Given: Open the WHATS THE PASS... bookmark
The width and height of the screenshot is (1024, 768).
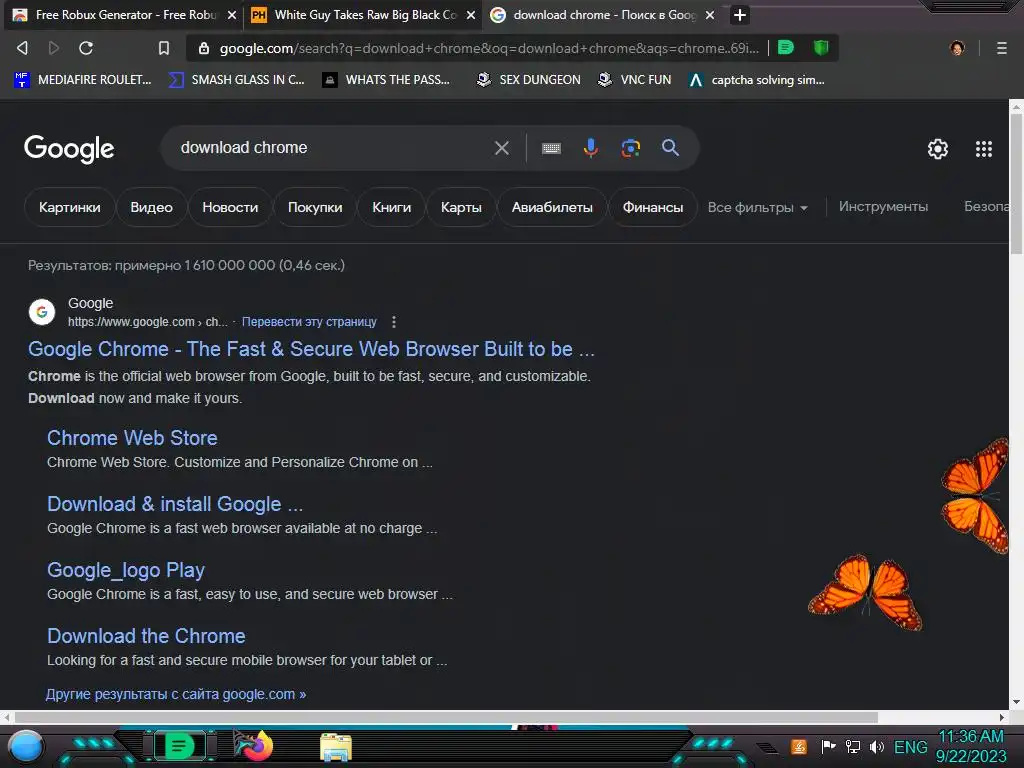Looking at the screenshot, I should pos(387,80).
